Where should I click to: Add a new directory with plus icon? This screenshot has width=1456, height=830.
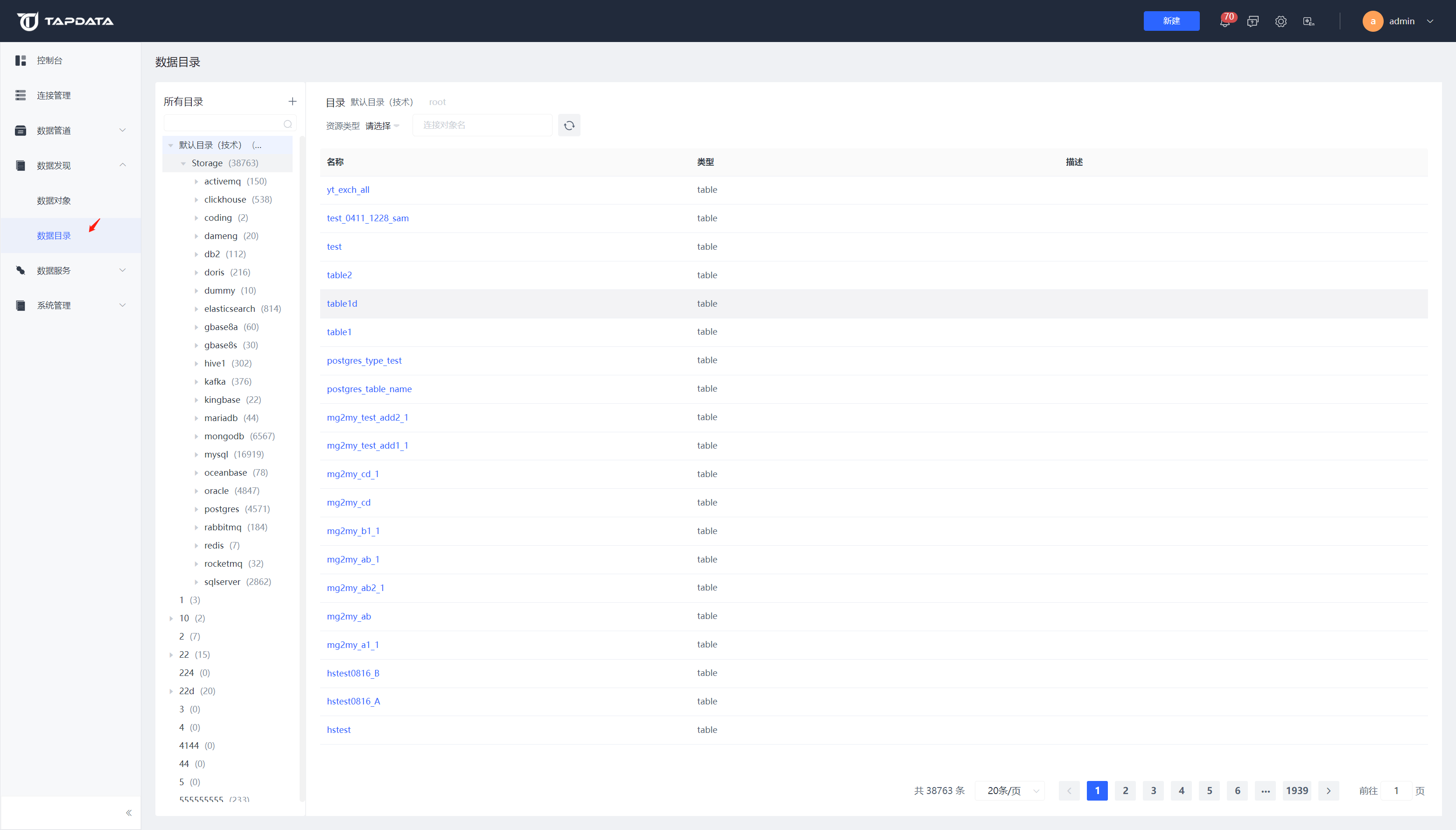coord(292,101)
